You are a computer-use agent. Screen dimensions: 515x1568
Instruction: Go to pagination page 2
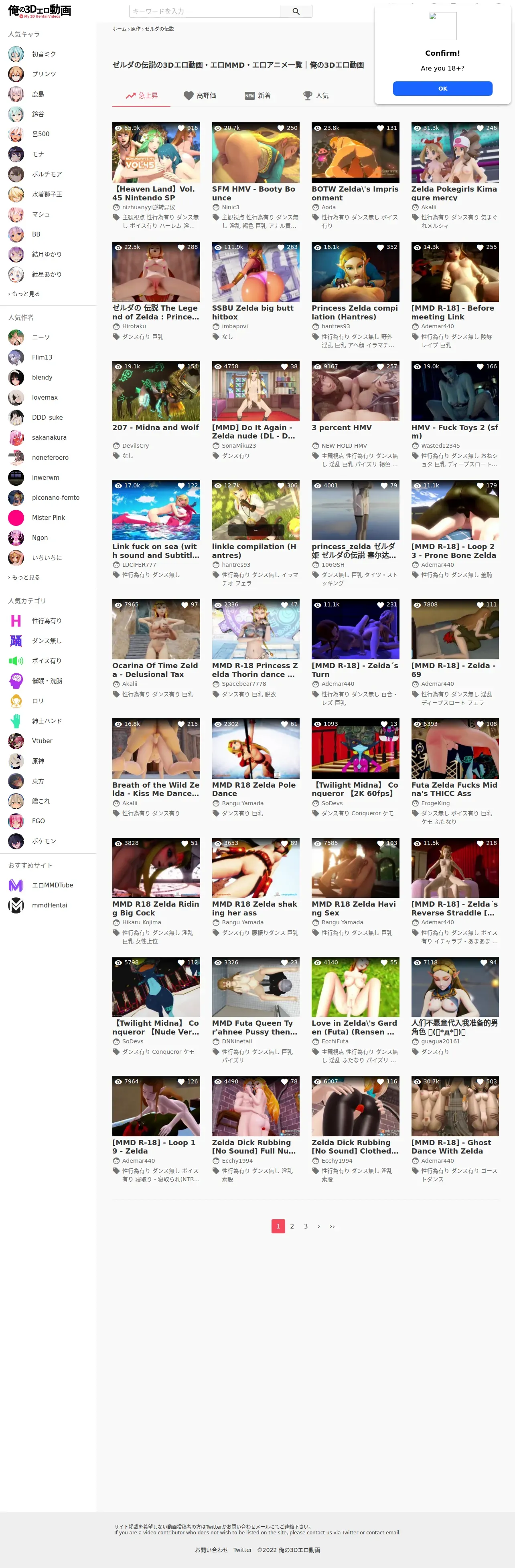(x=292, y=1227)
